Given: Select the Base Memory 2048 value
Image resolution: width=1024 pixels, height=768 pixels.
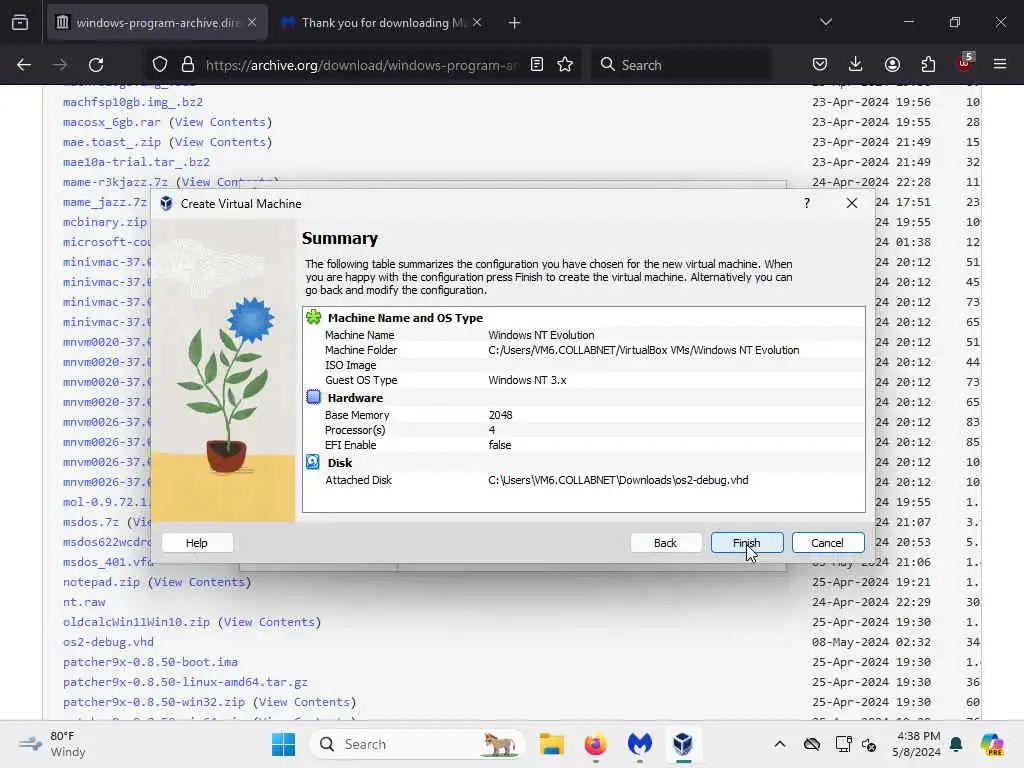Looking at the screenshot, I should (500, 415).
